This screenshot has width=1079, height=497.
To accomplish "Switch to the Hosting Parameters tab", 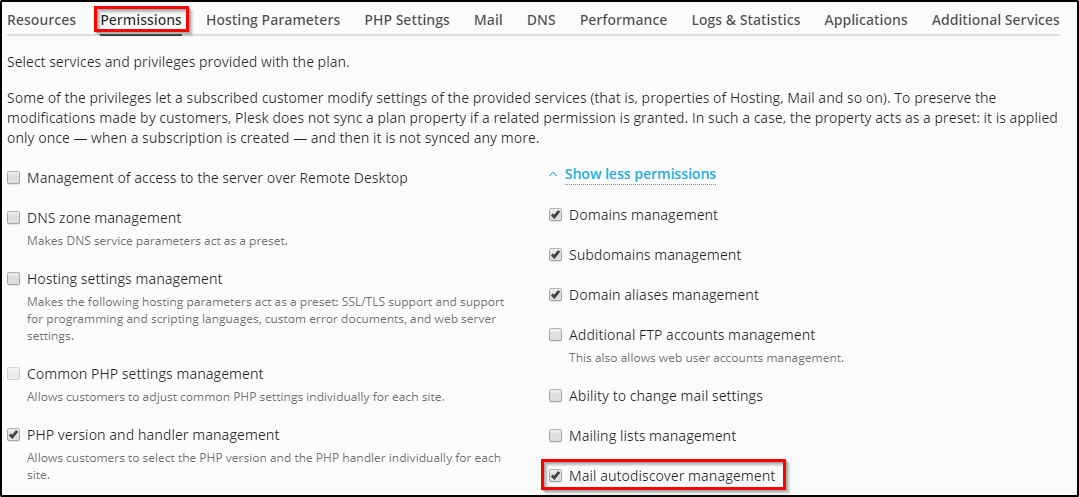I will [x=273, y=20].
